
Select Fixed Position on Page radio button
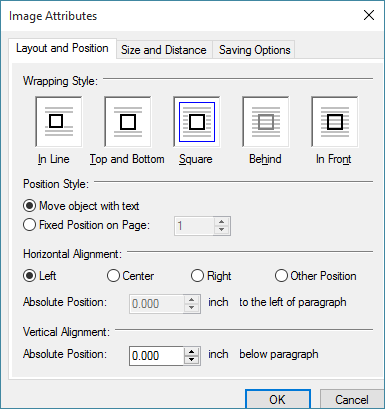tap(29, 225)
